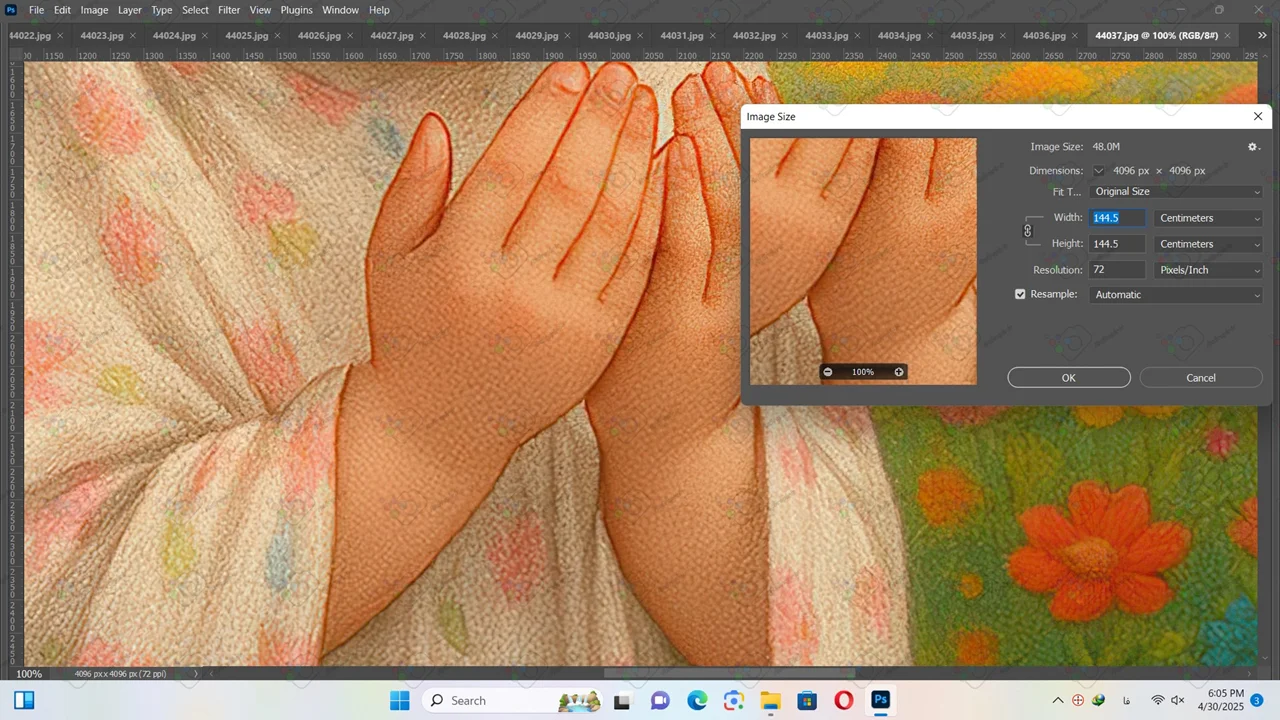
Task: Click the horizontal scrollbar below the canvas
Action: [728, 674]
